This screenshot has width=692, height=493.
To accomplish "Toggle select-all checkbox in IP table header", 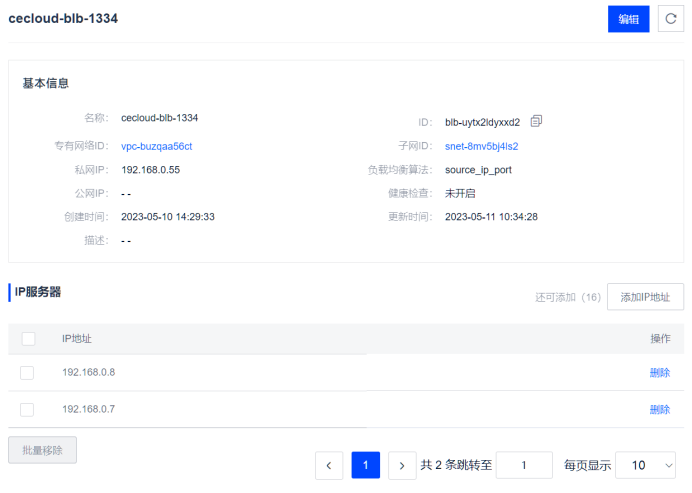I will [x=28, y=339].
